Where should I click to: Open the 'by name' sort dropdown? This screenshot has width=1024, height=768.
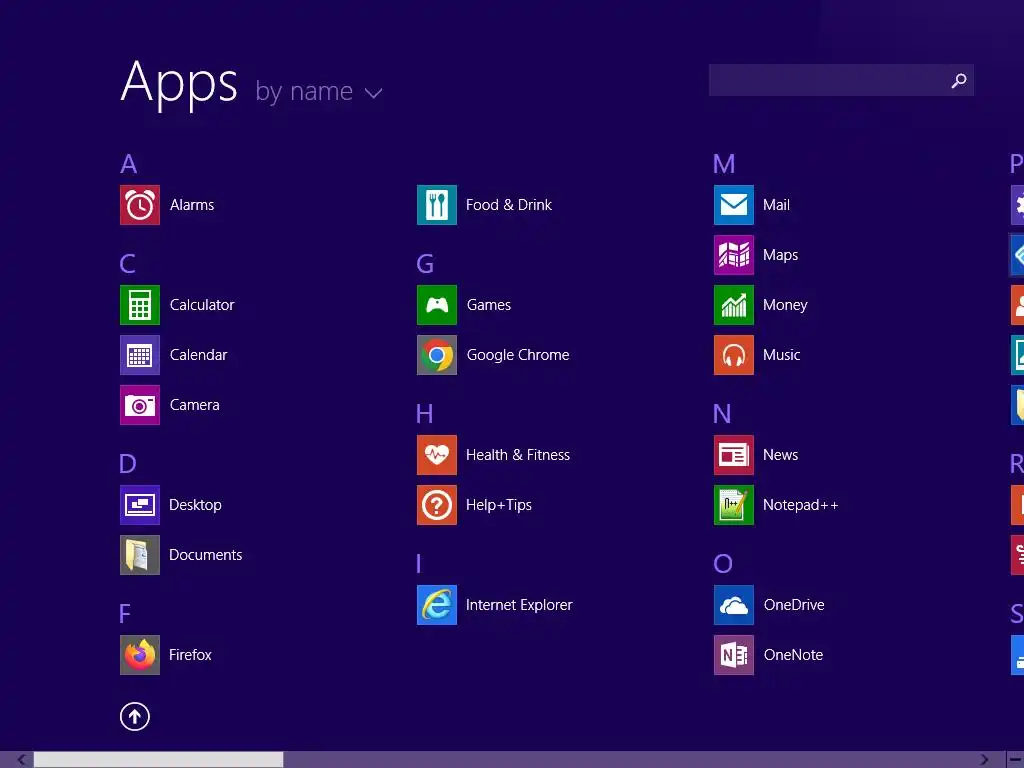[x=318, y=91]
